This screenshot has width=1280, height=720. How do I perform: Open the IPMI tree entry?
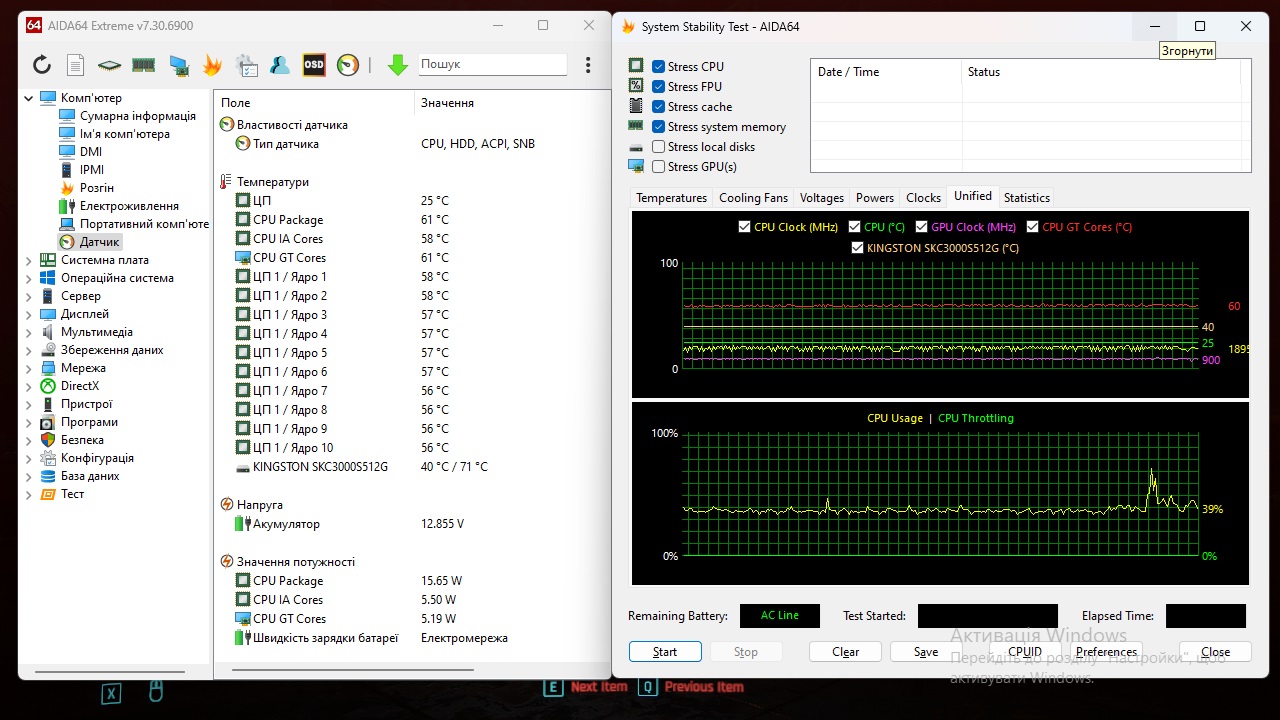(92, 170)
